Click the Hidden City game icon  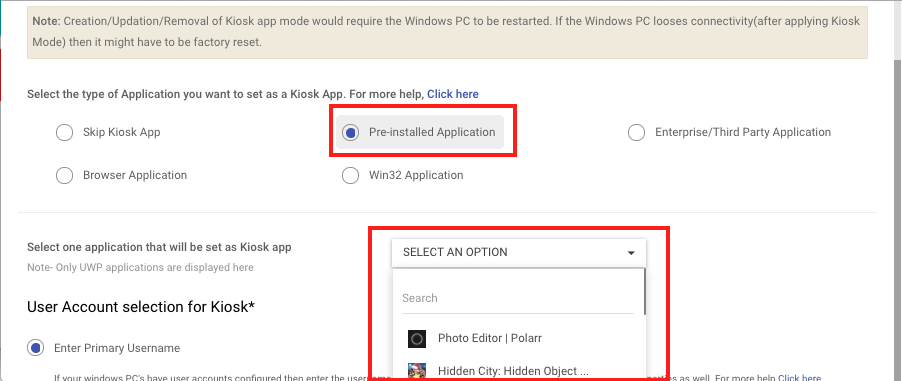[x=416, y=371]
